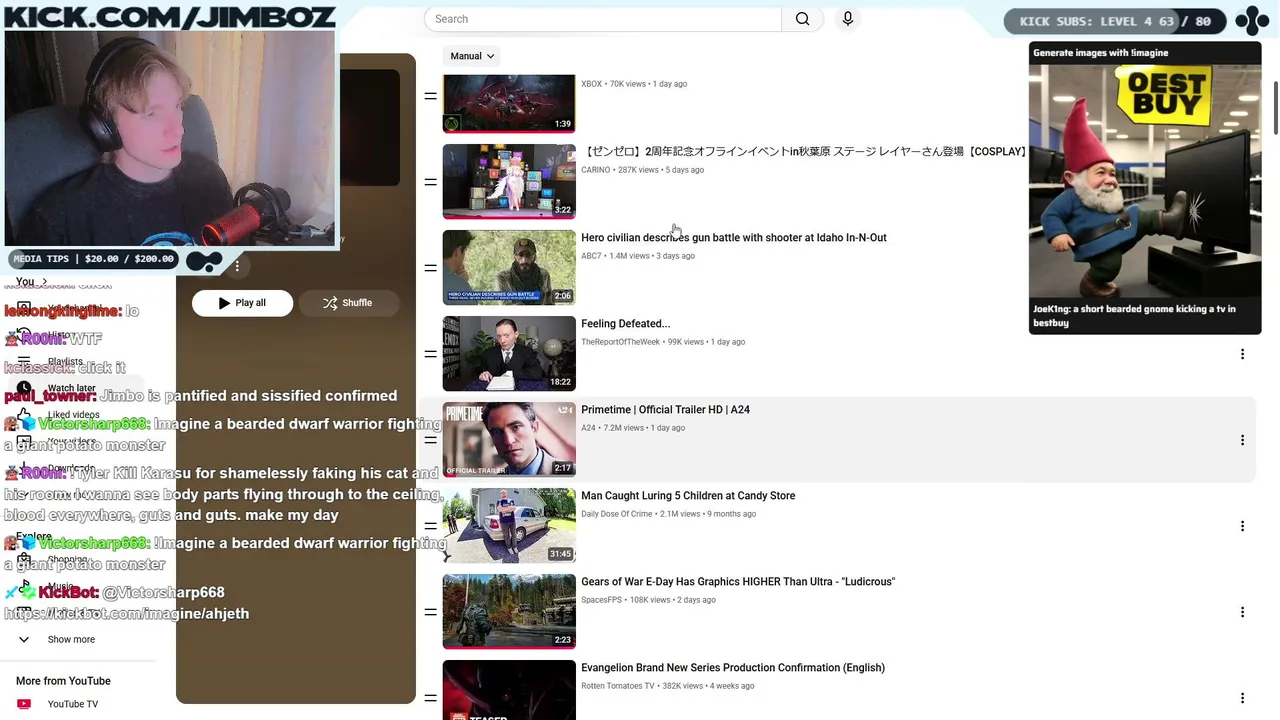Visit the ABC7 channel name

[x=592, y=256]
